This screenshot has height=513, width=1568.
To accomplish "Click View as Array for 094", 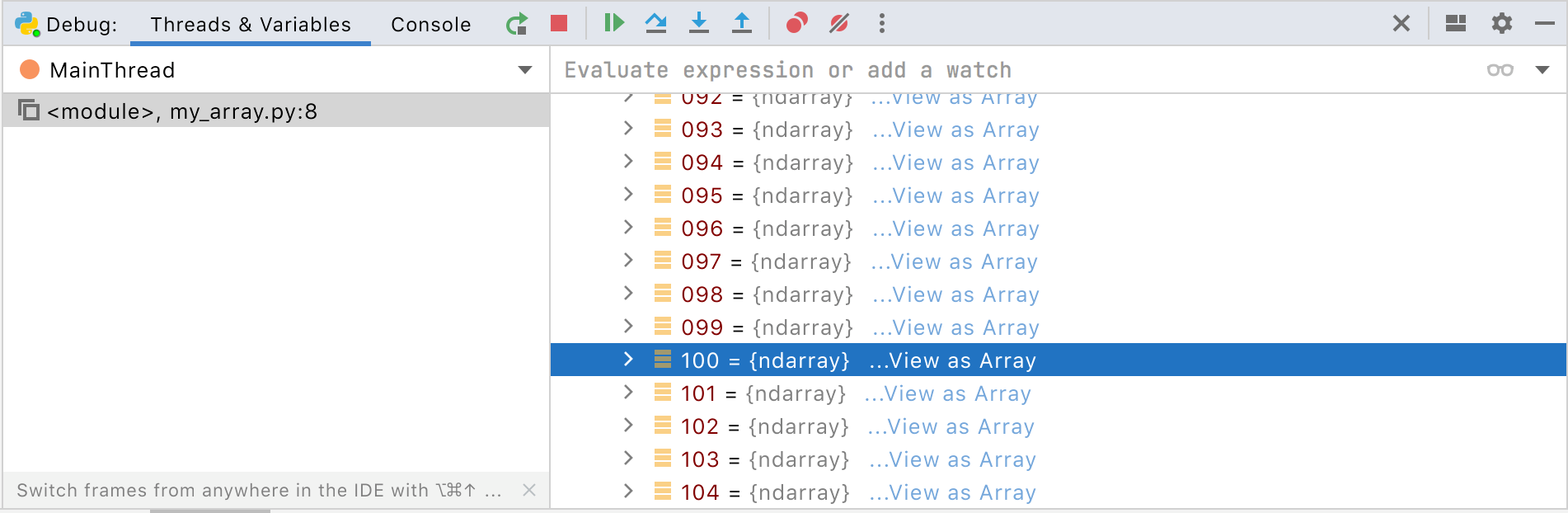I will [x=955, y=162].
